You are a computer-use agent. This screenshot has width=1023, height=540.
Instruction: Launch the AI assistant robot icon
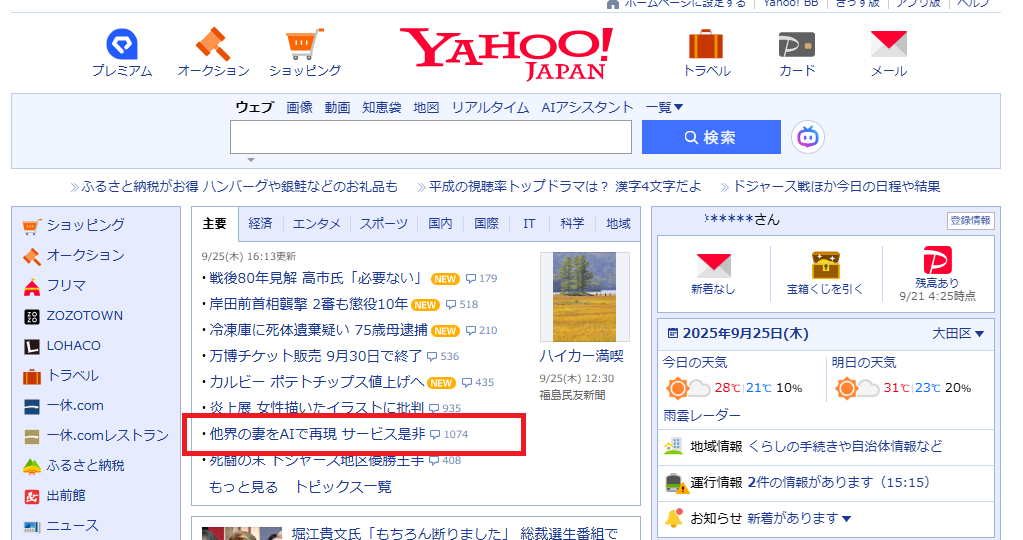(x=808, y=137)
